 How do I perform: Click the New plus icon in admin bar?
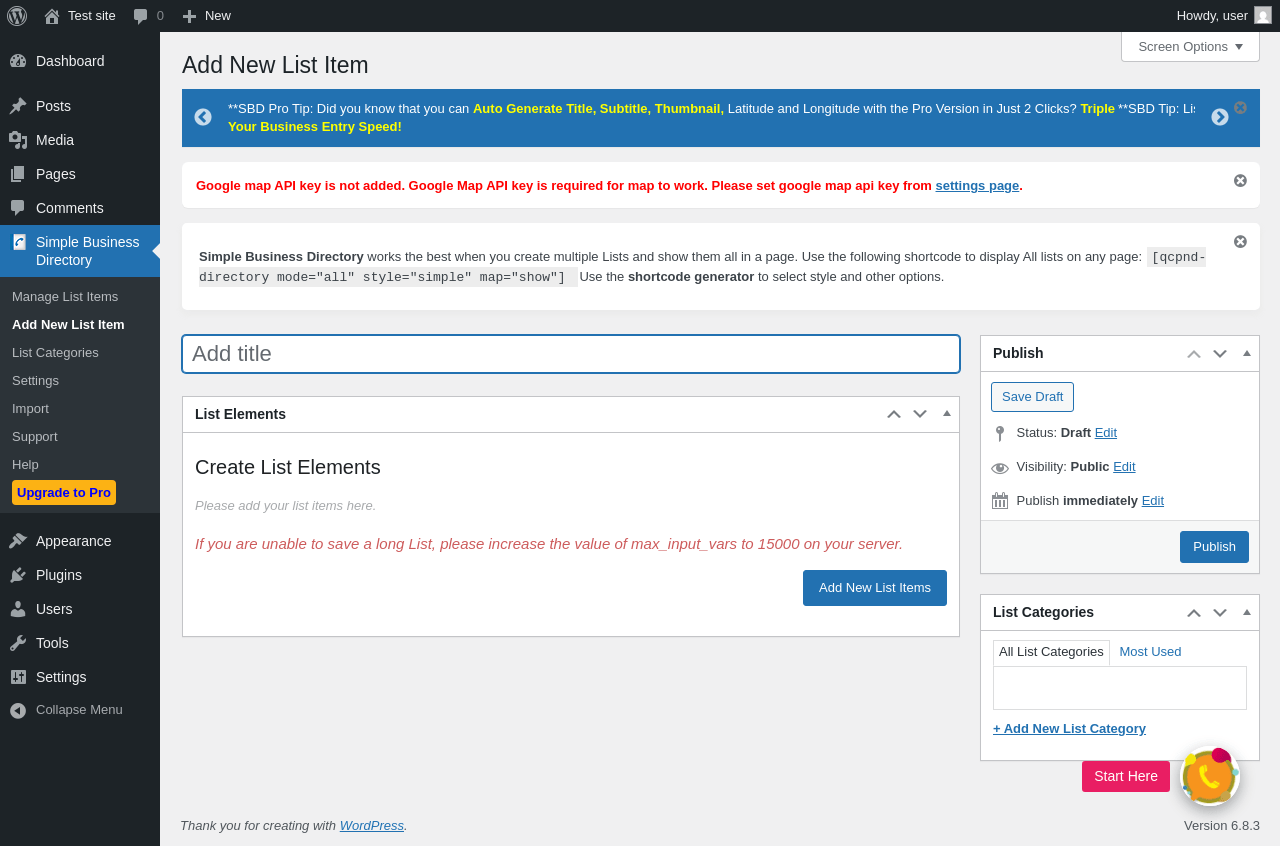point(189,16)
